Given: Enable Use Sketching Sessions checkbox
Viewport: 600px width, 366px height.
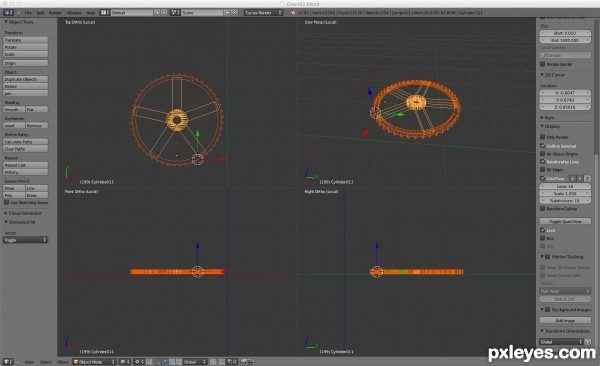Looking at the screenshot, I should [7, 202].
